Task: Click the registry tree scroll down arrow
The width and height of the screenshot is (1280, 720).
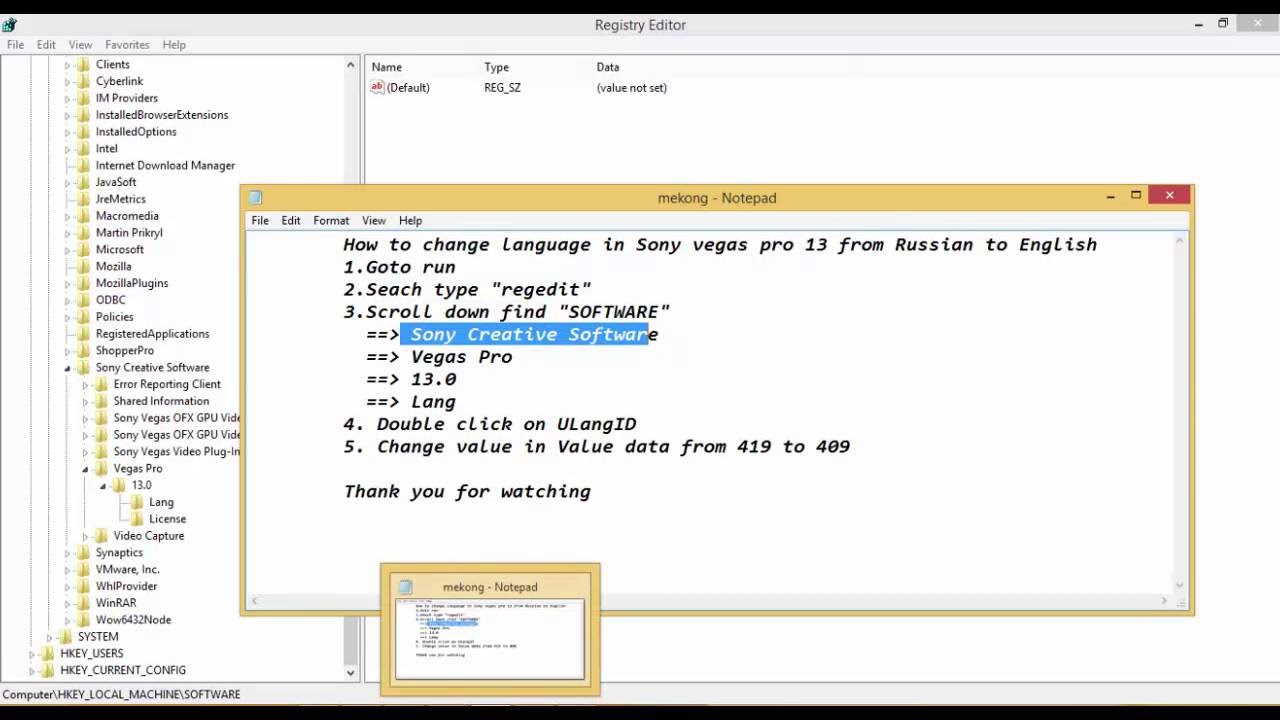Action: pos(351,673)
